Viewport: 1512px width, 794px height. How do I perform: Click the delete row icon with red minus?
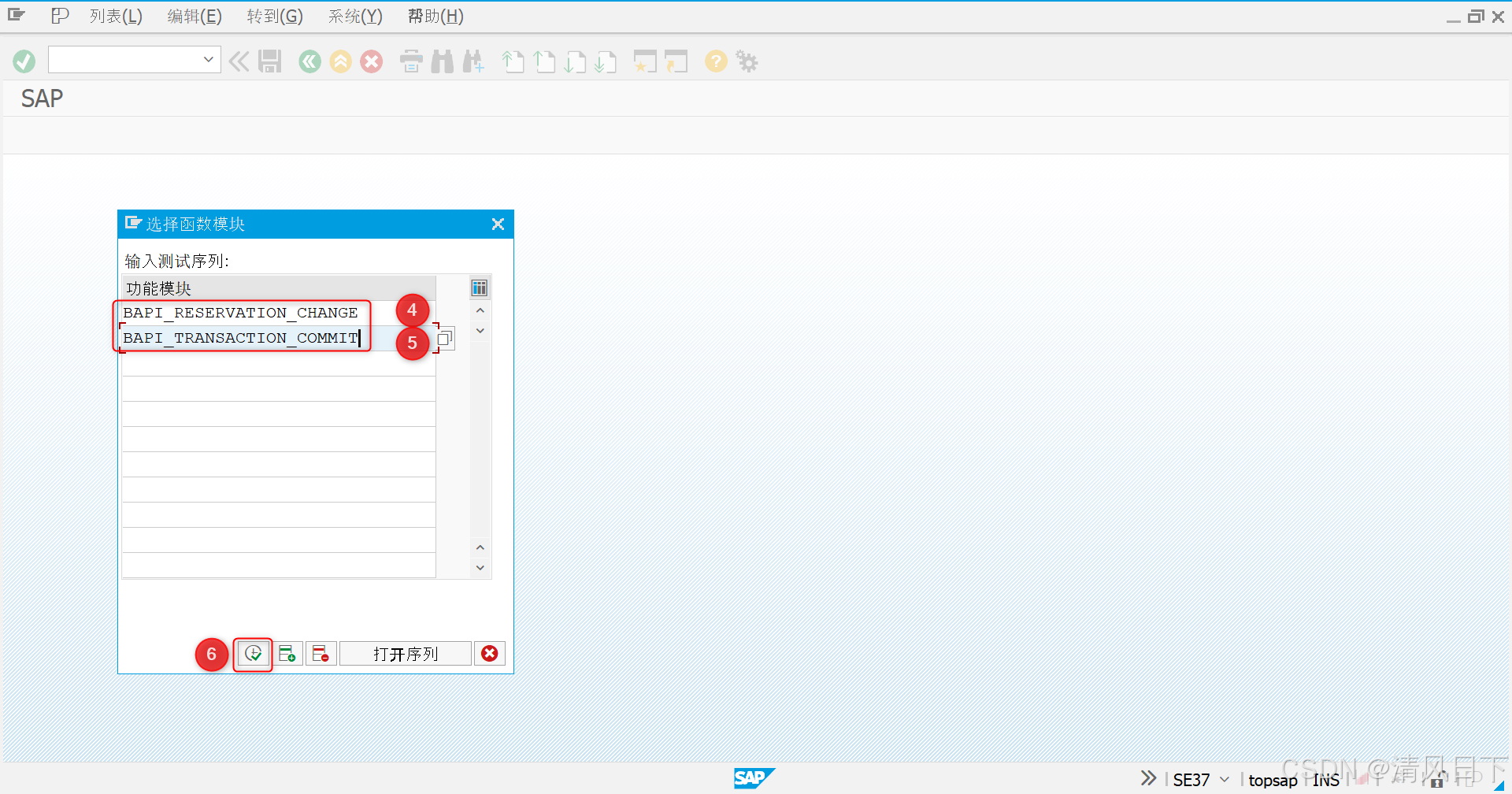(x=321, y=653)
